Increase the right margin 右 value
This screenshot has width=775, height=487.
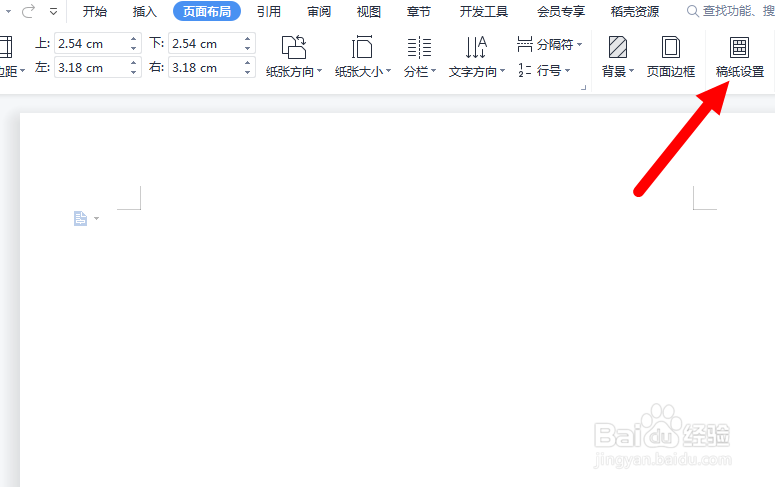click(x=248, y=62)
